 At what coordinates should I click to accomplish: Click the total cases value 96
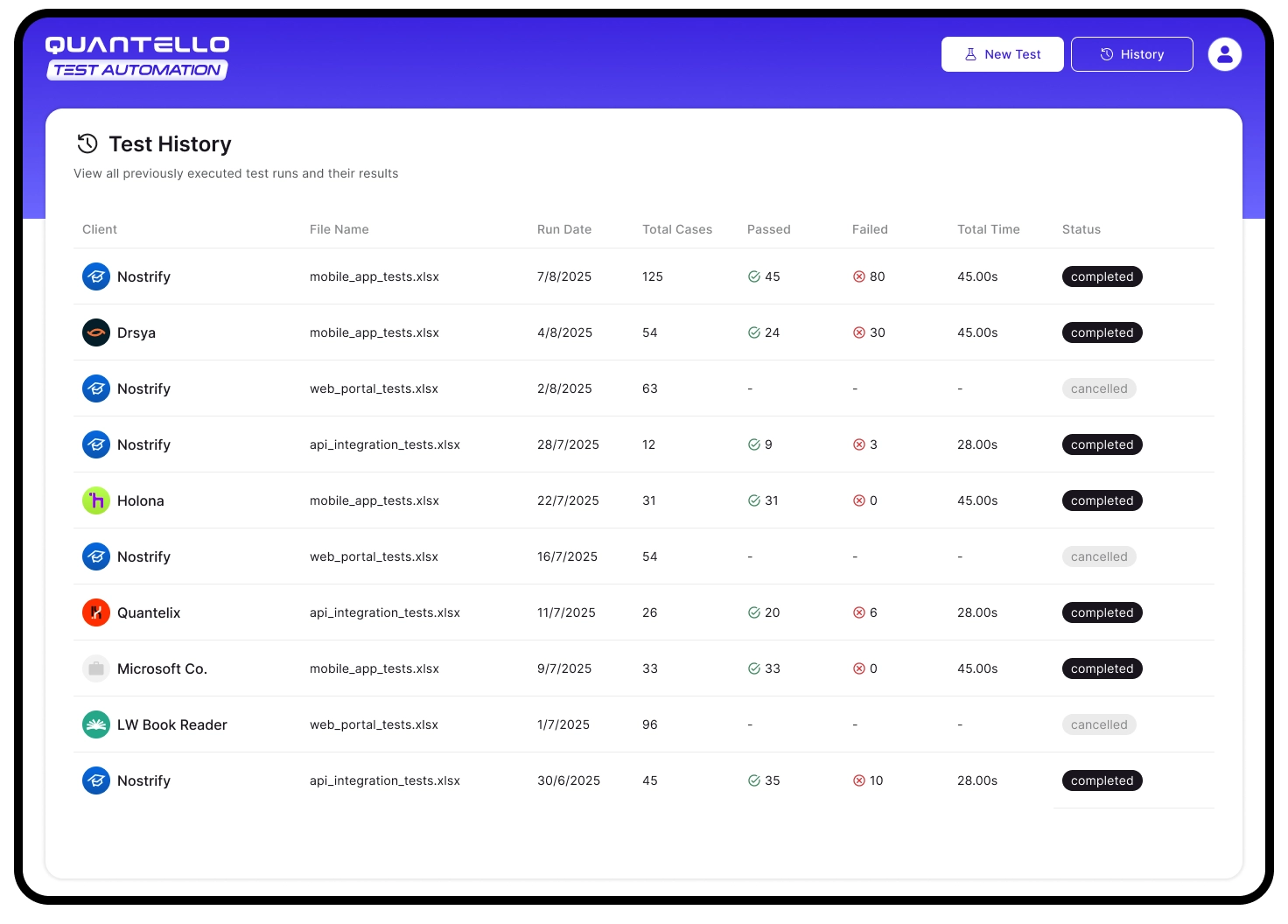pyautogui.click(x=650, y=724)
